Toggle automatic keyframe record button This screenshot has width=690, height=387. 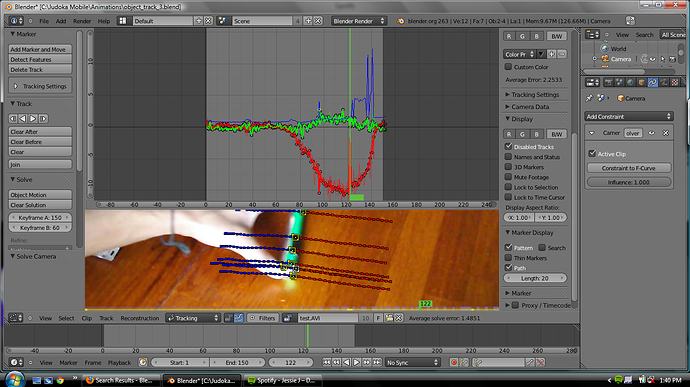[x=454, y=362]
